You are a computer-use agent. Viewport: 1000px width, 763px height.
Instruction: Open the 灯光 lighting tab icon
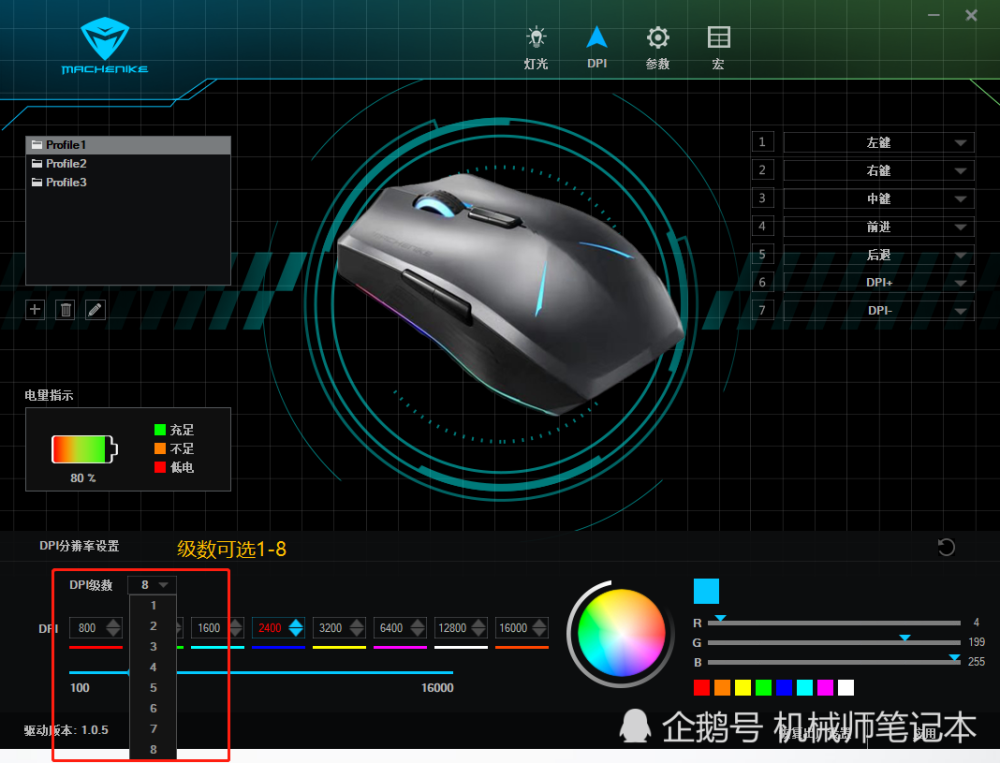(536, 38)
